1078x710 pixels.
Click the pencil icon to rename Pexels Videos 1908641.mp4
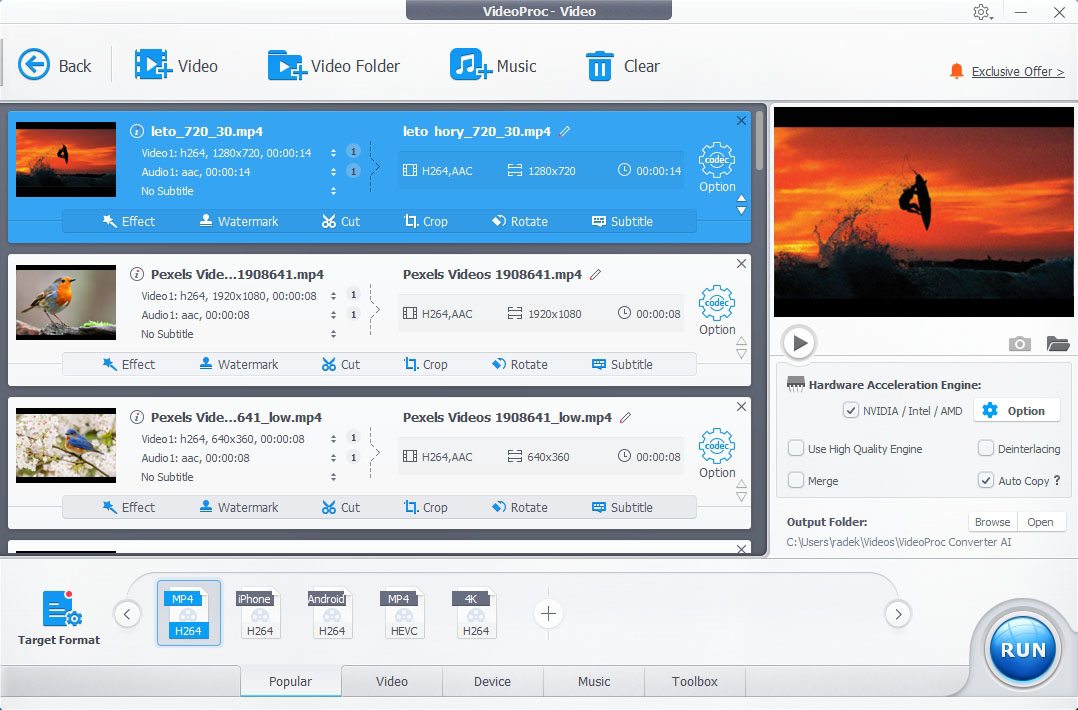(x=596, y=274)
